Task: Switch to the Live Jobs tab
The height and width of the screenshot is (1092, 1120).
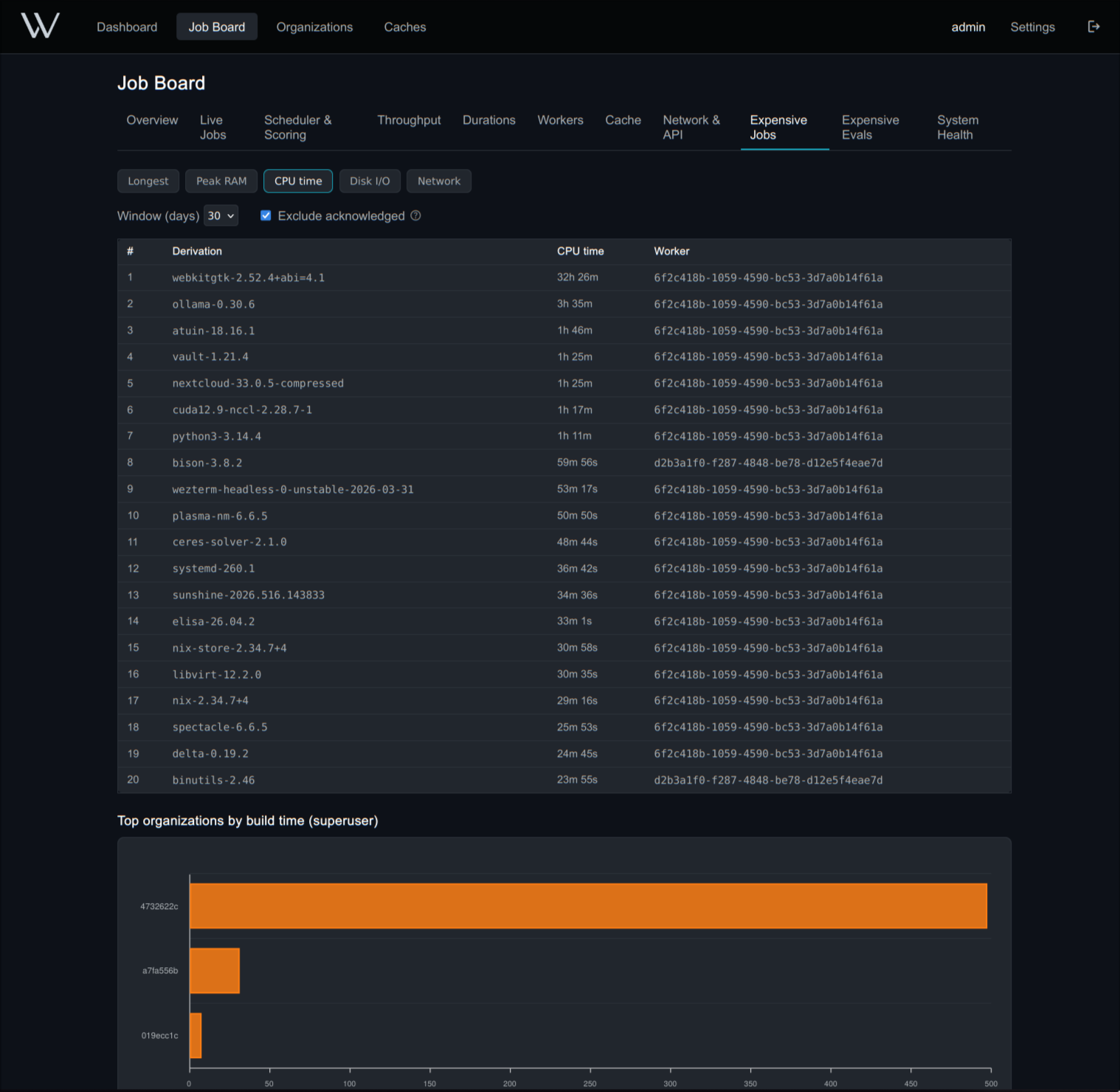Action: (x=212, y=128)
